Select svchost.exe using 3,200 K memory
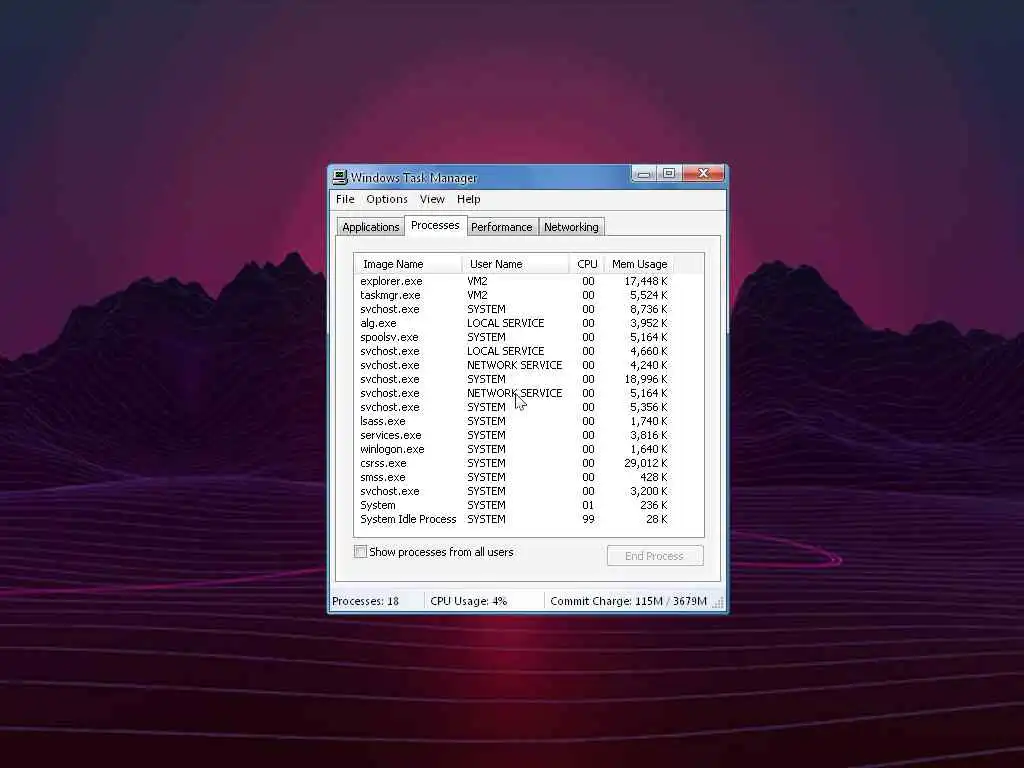This screenshot has height=768, width=1024. tap(514, 491)
